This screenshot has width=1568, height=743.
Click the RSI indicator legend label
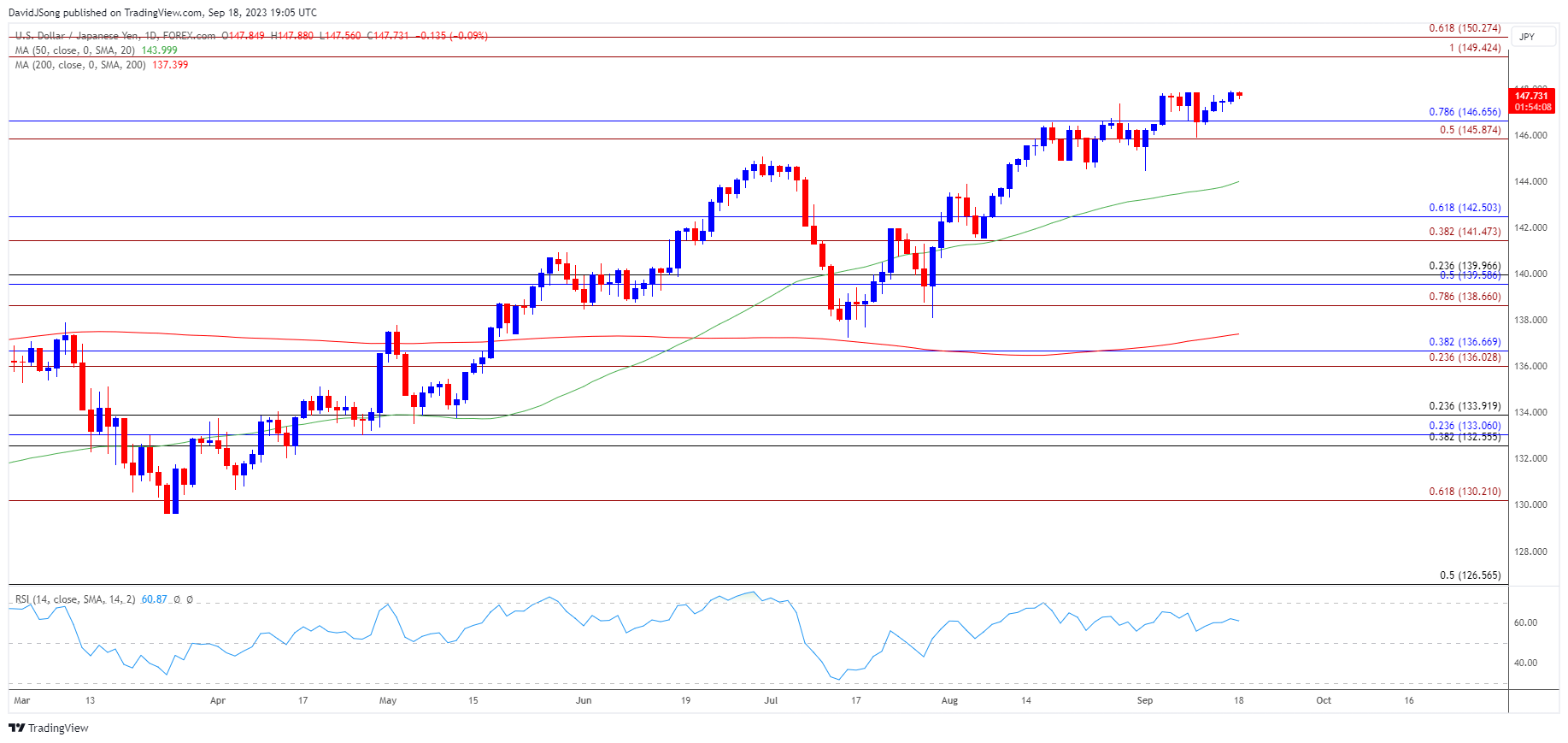(75, 599)
